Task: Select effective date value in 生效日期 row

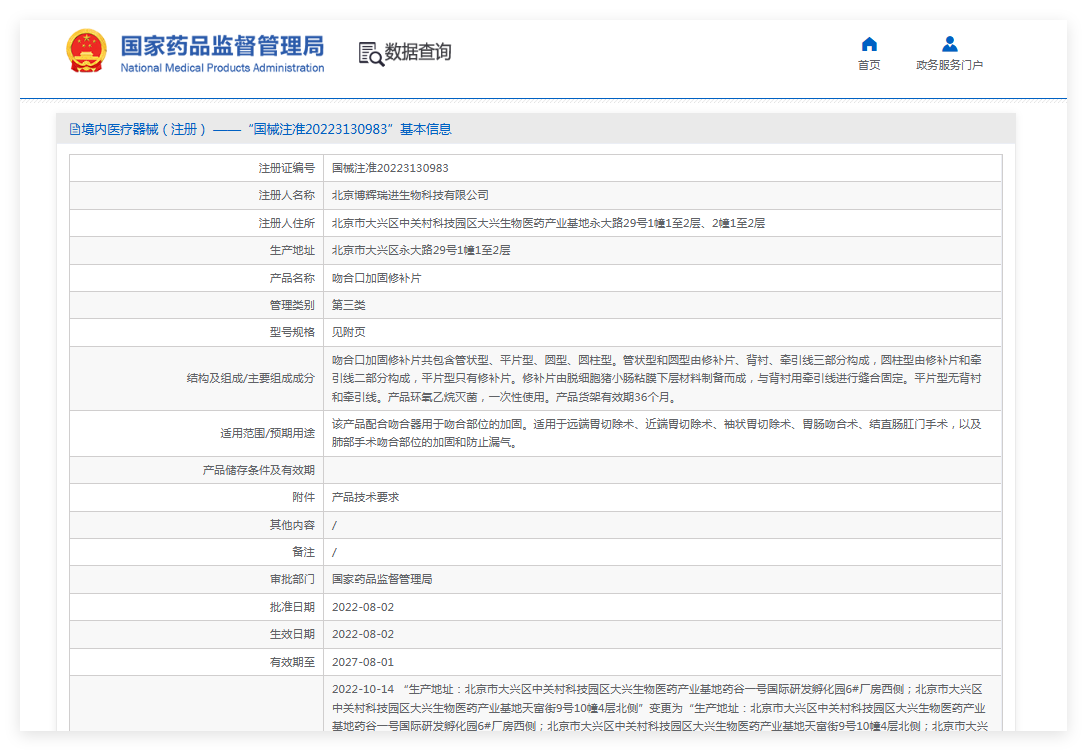Action: (363, 634)
